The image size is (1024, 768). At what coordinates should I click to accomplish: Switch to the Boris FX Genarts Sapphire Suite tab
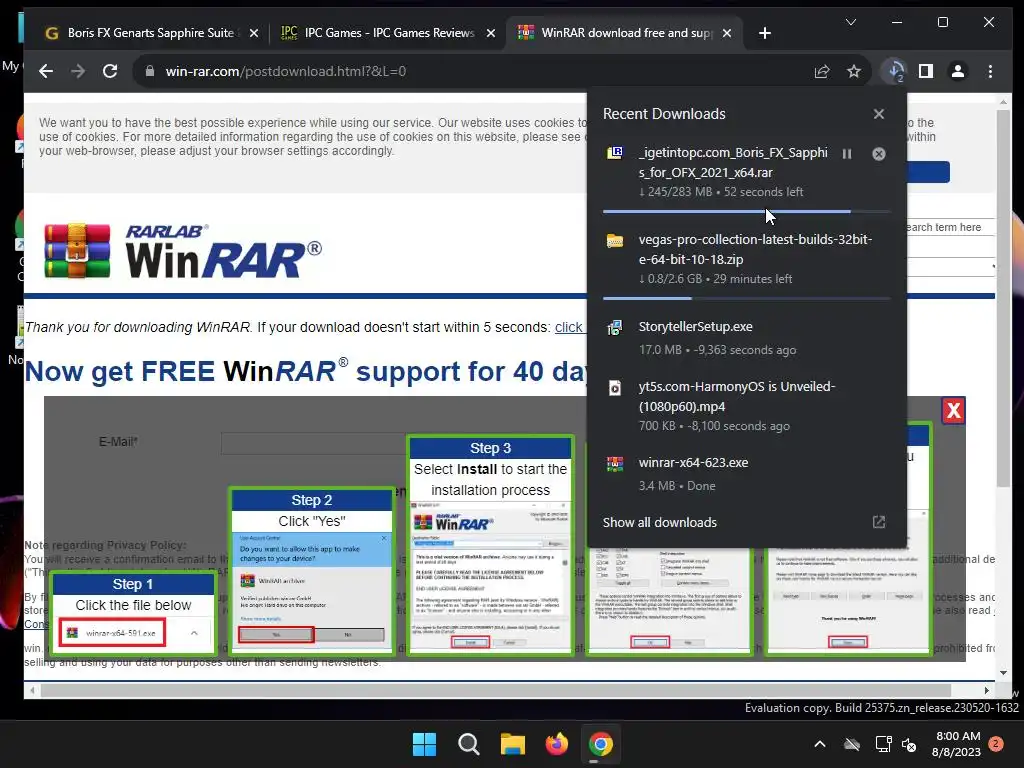(150, 33)
